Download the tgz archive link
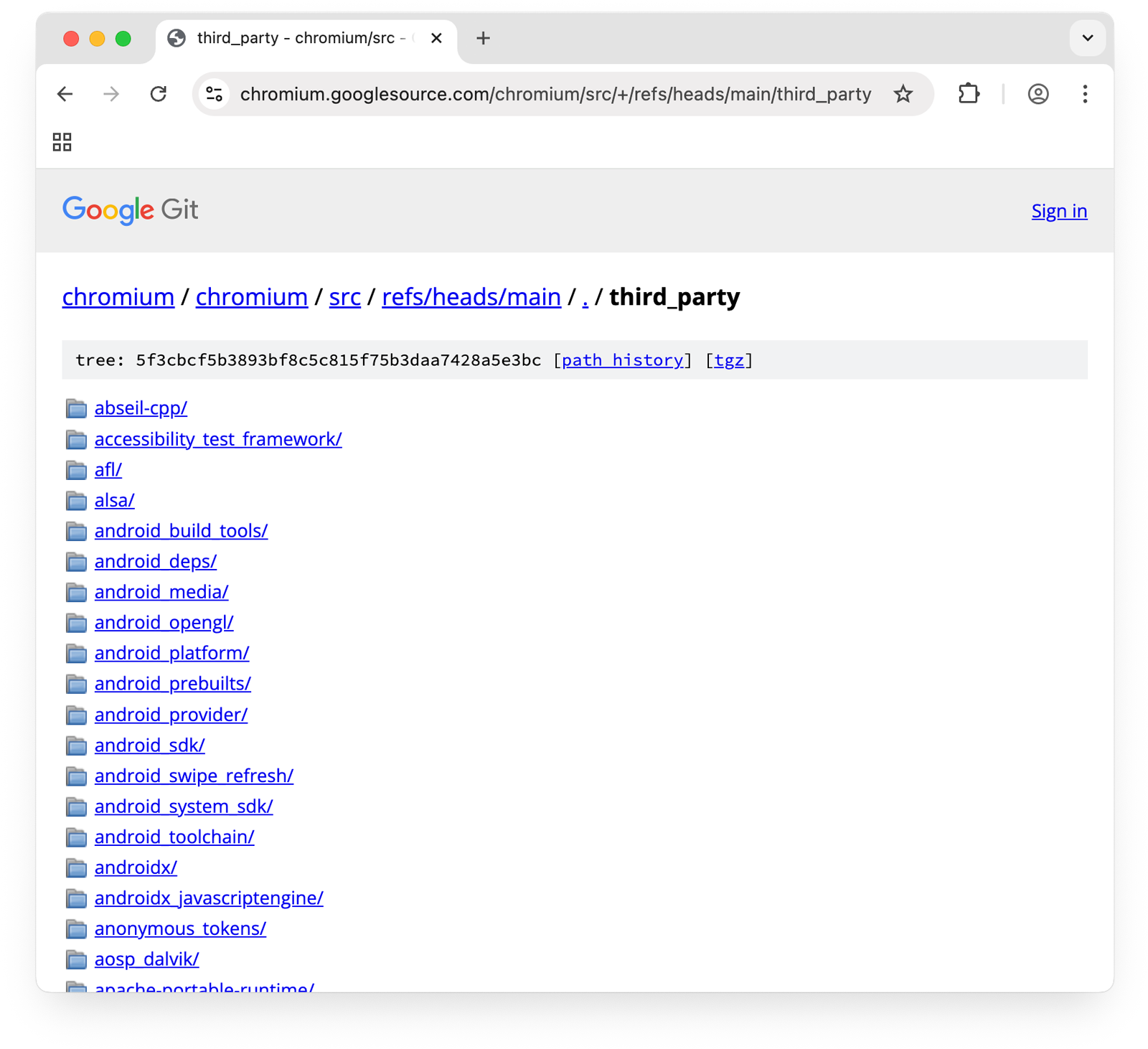 click(729, 360)
